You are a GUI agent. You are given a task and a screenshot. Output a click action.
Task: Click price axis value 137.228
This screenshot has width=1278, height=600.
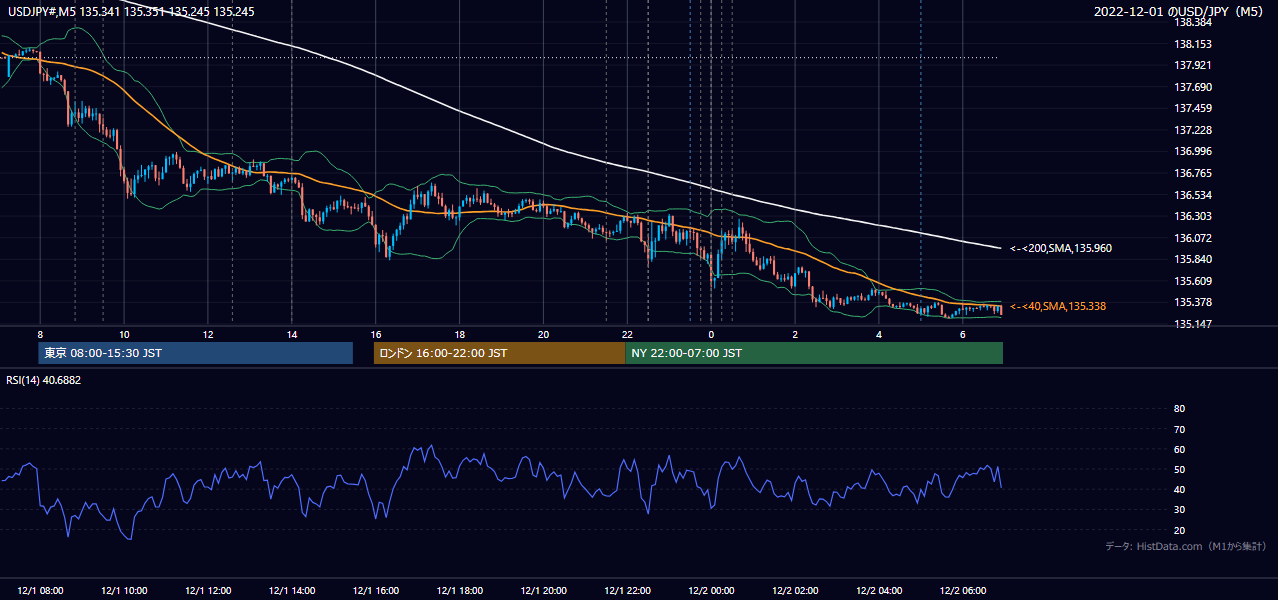click(x=1193, y=130)
